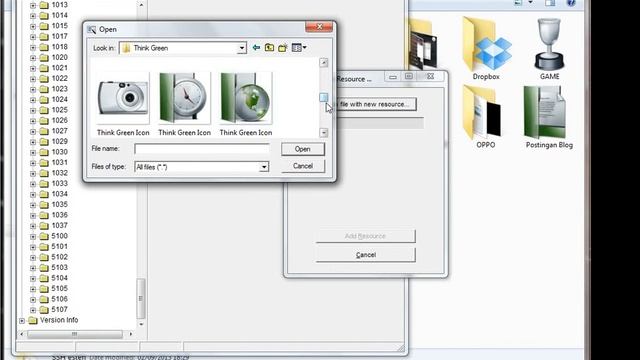The image size is (640, 360).
Task: Click Cancel in the Open dialog
Action: pyautogui.click(x=303, y=166)
